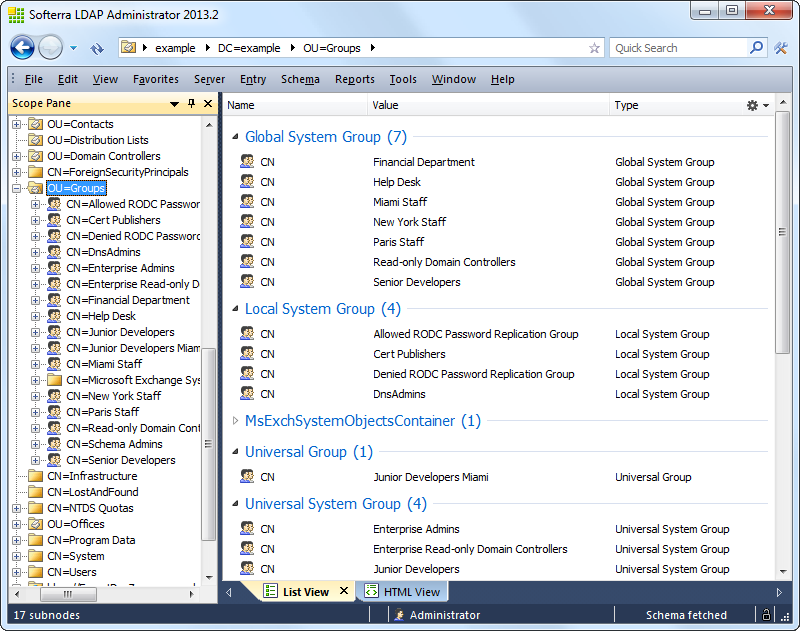Click the group icon for Enterprise Admins row
The width and height of the screenshot is (800, 631).
(x=247, y=528)
